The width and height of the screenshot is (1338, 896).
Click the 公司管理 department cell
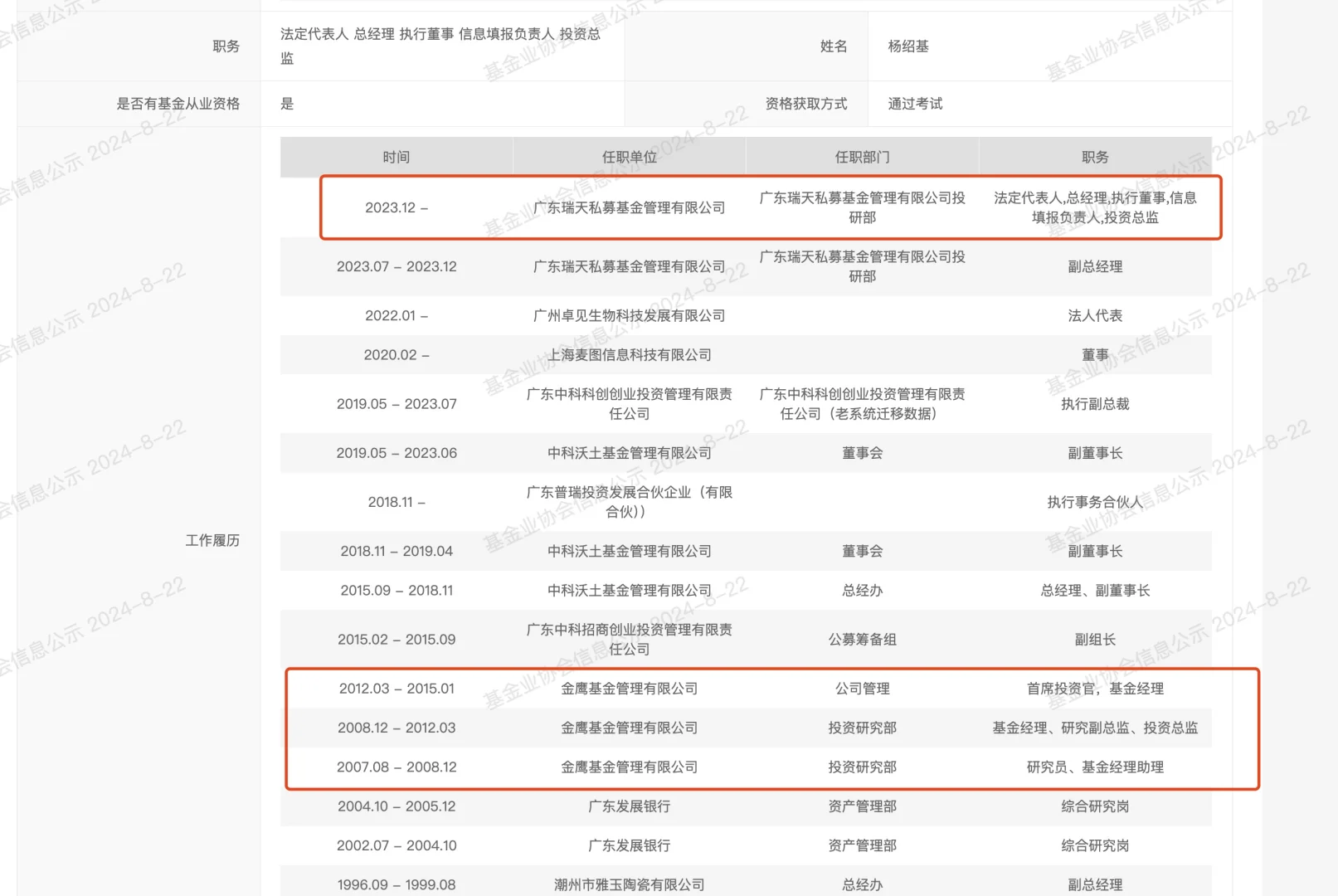click(863, 689)
